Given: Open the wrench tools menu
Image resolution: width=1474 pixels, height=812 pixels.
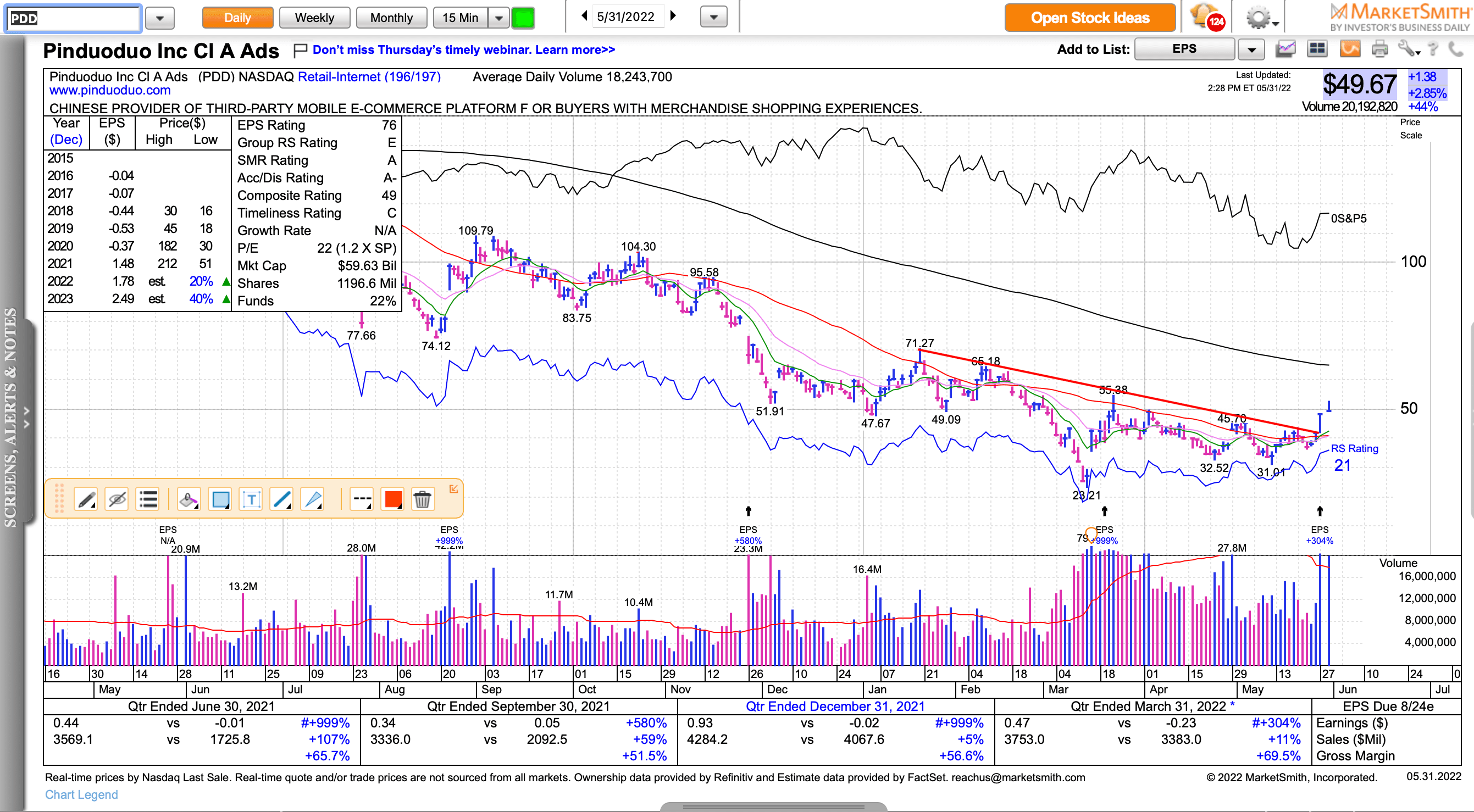Looking at the screenshot, I should click(x=1409, y=49).
